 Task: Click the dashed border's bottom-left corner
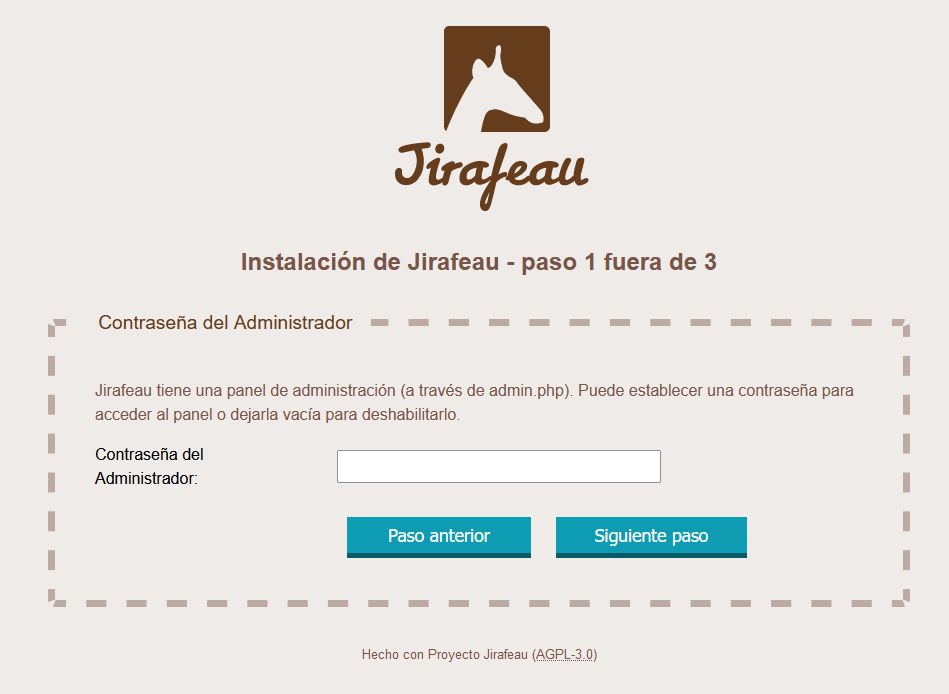57,598
